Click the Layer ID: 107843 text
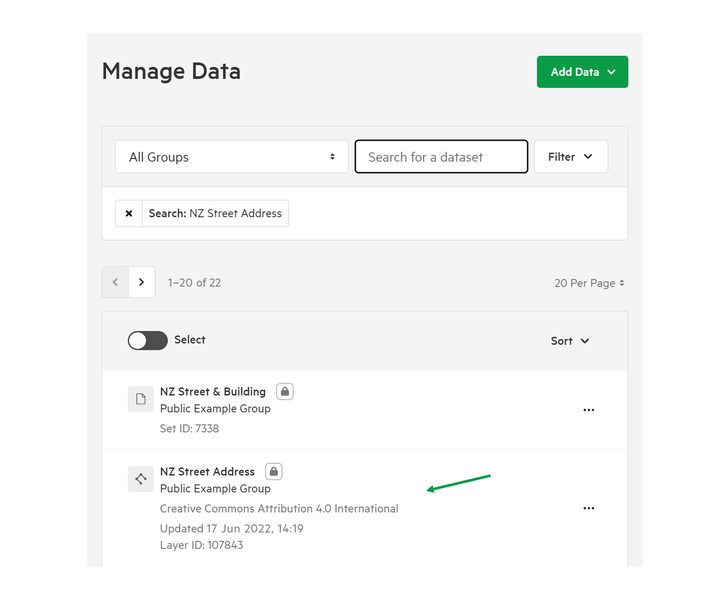This screenshot has width=720, height=599. click(202, 545)
